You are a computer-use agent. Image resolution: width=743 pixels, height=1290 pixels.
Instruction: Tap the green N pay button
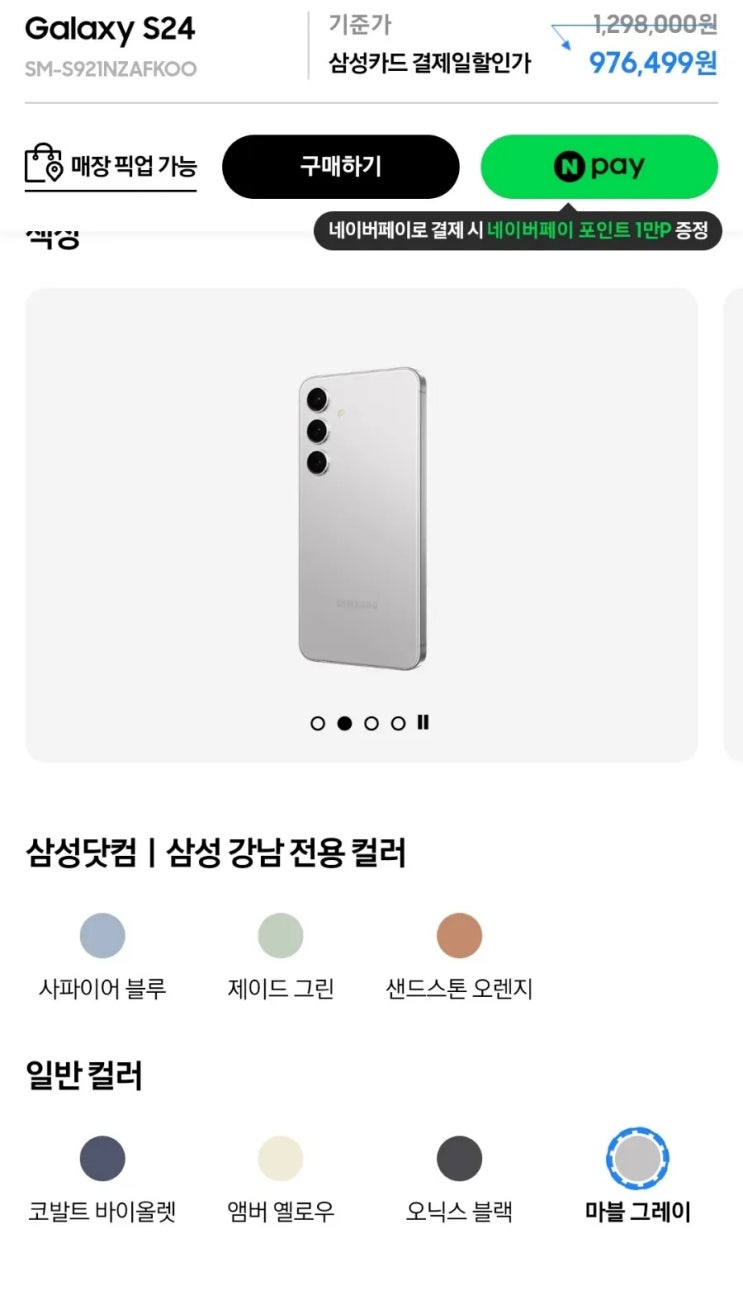tap(599, 167)
